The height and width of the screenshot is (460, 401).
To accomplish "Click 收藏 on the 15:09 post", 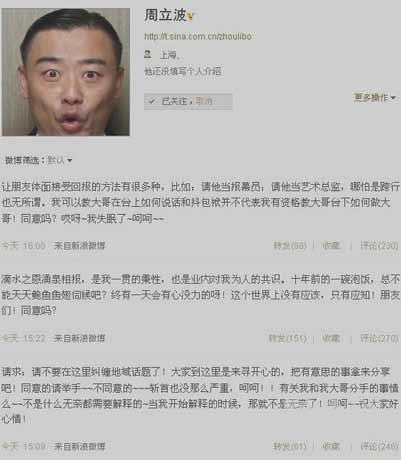I will point(331,446).
